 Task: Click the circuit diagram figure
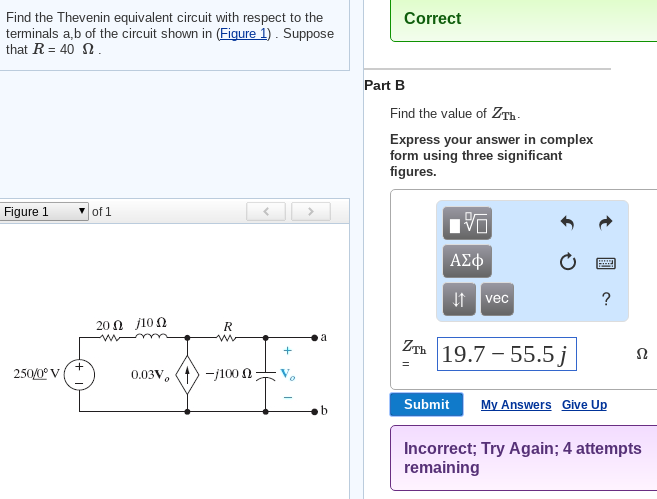coord(170,368)
